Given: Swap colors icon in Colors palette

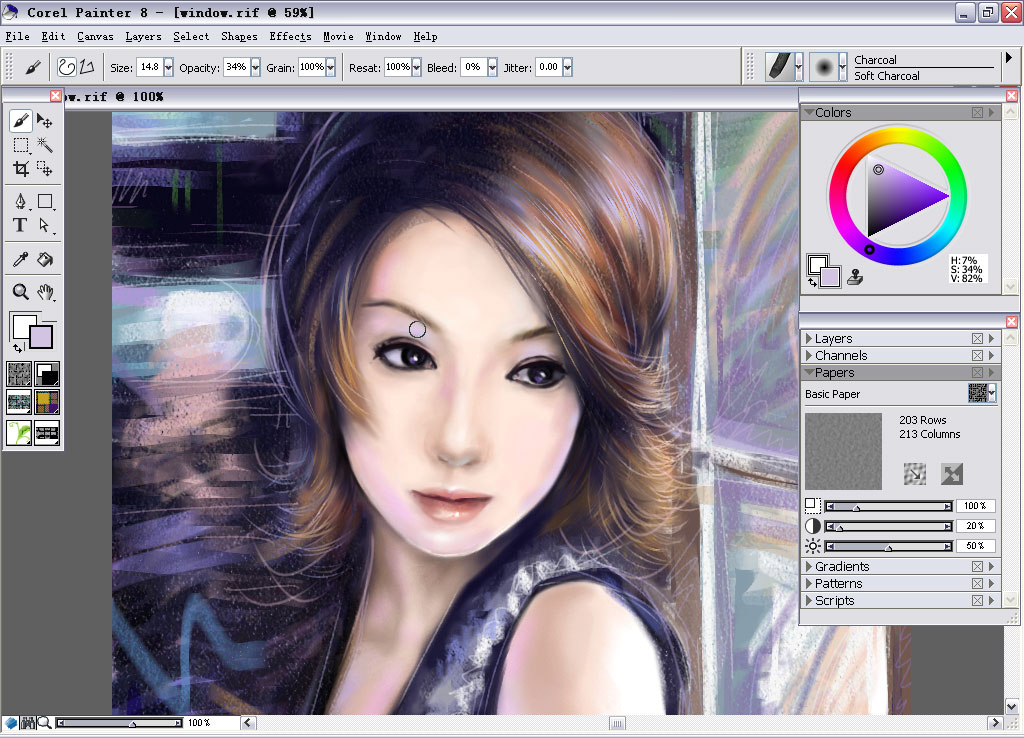Looking at the screenshot, I should click(x=812, y=282).
